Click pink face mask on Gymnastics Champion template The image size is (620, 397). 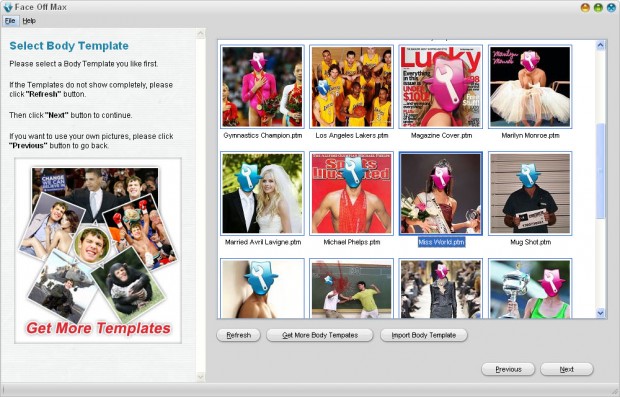tap(258, 61)
